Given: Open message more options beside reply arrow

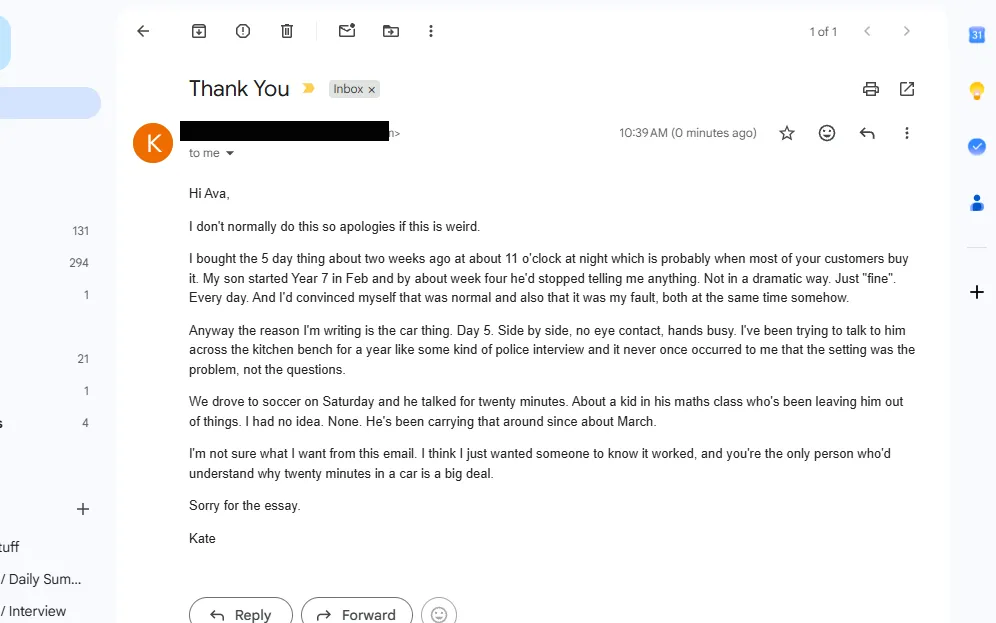Looking at the screenshot, I should [906, 133].
